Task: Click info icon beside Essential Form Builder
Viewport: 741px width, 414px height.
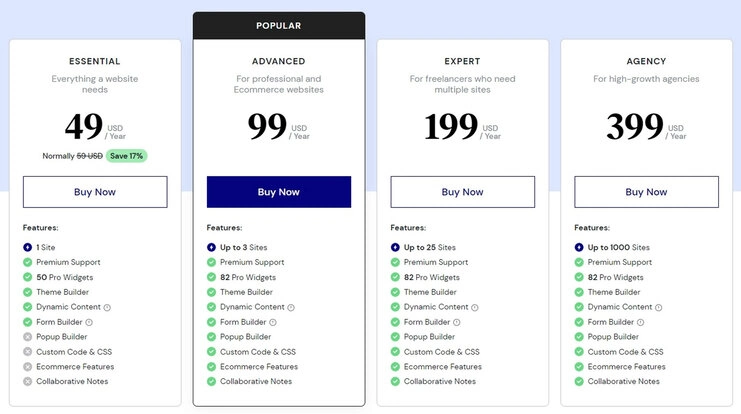Action: pos(89,322)
